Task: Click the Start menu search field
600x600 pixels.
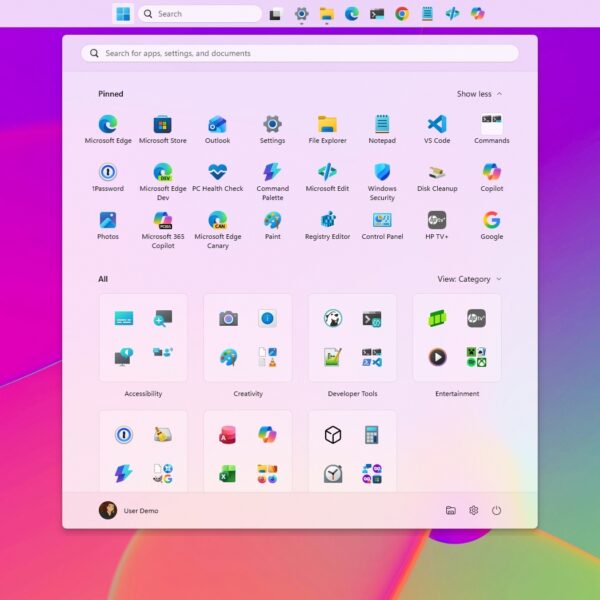Action: [300, 53]
